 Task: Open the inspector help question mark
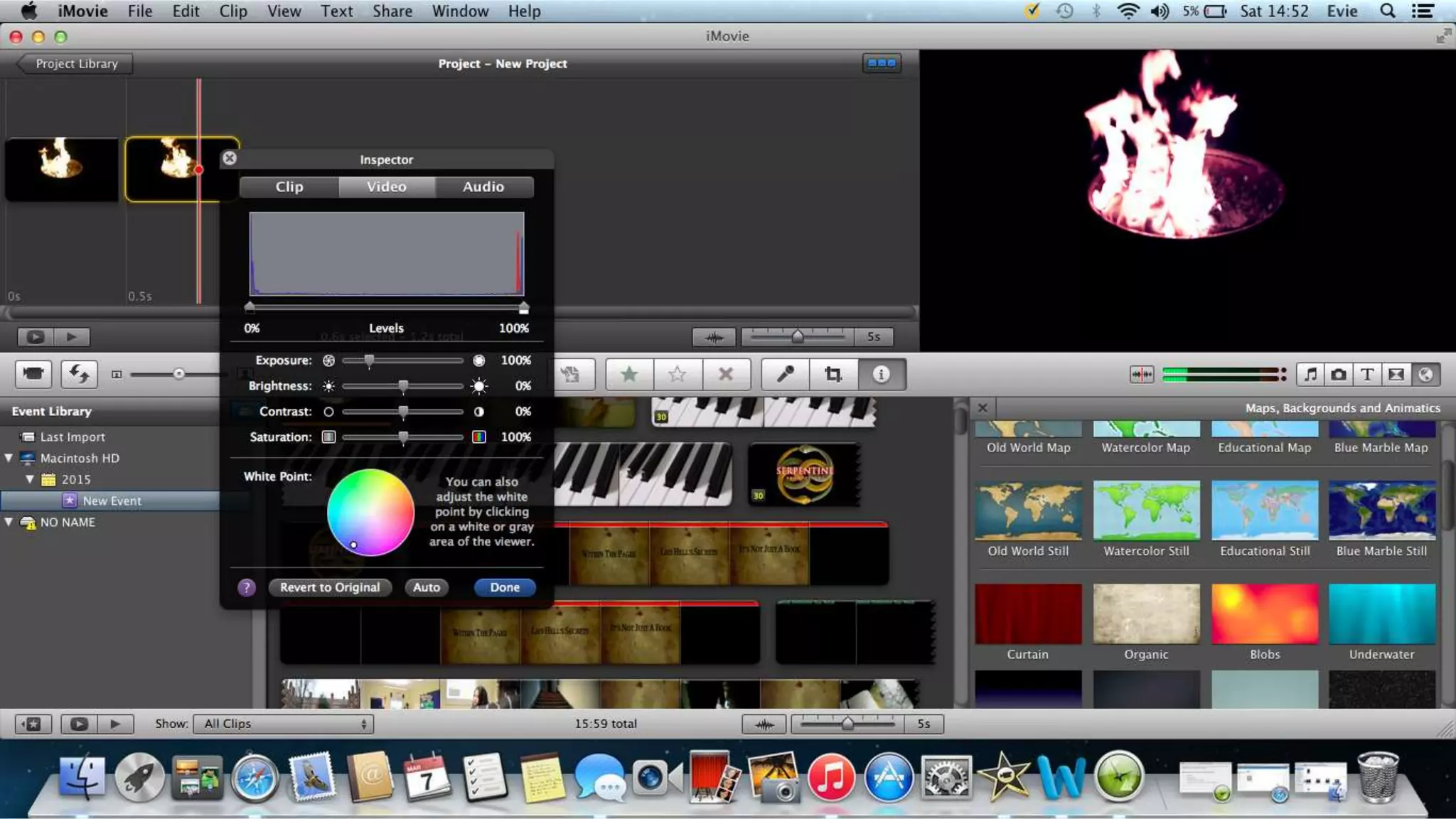(x=246, y=587)
